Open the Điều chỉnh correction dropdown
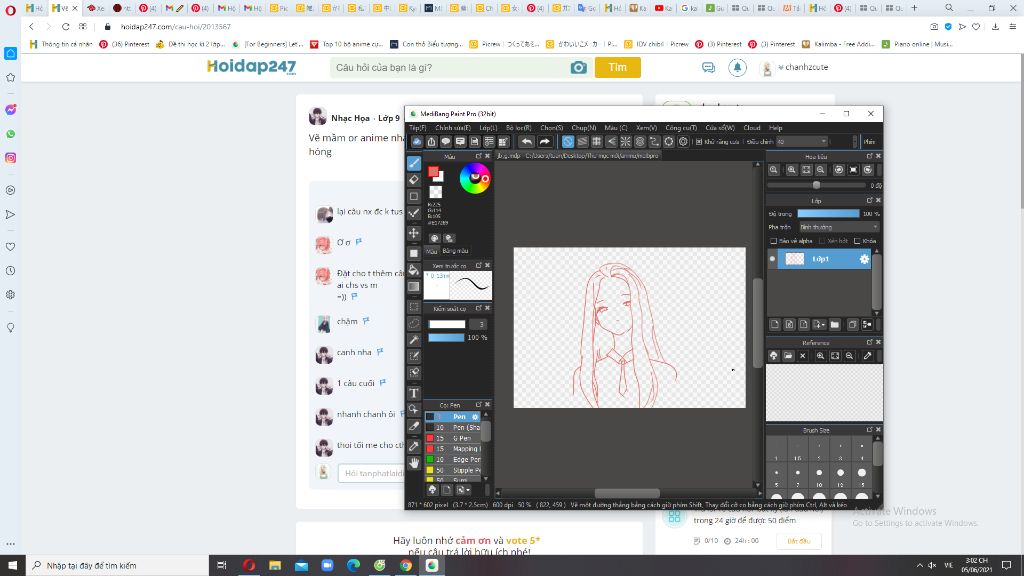1024x576 pixels. click(x=801, y=142)
